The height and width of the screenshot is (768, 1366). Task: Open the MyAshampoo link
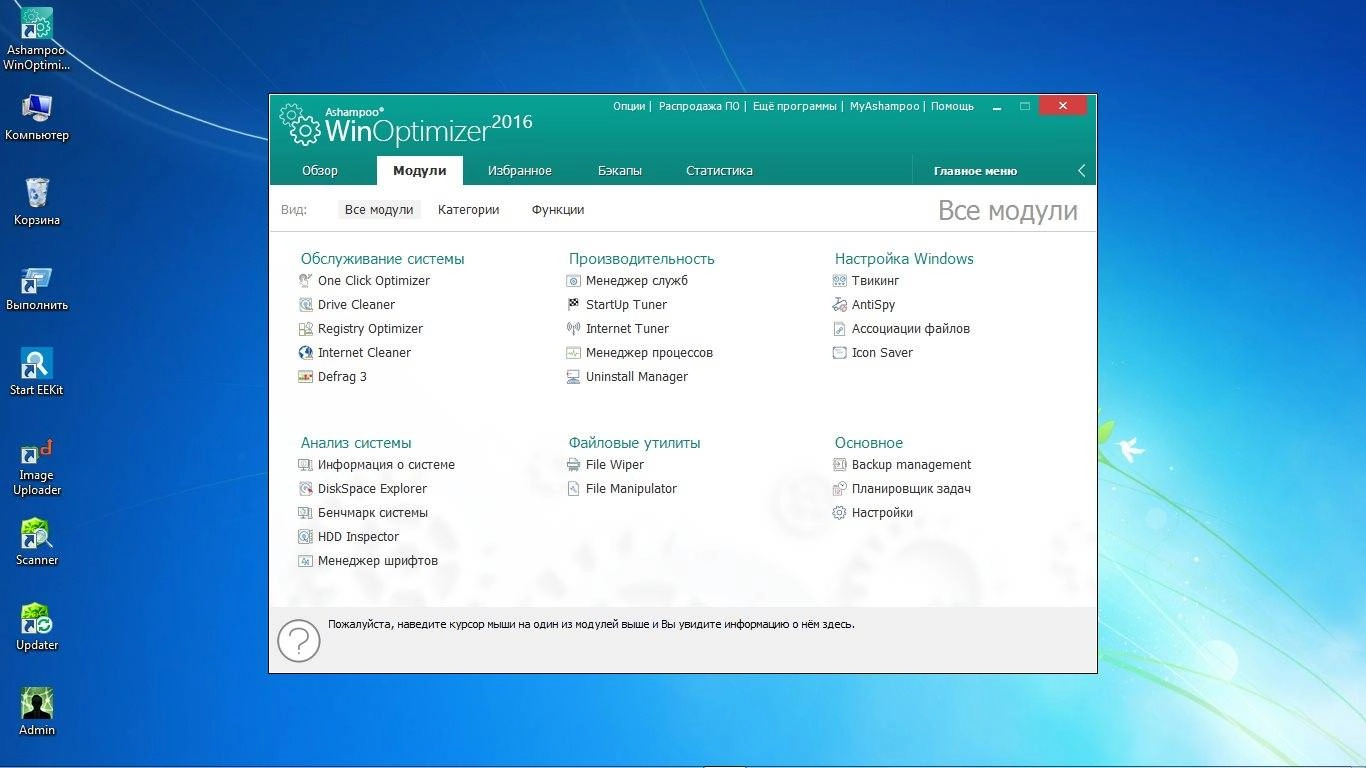point(884,106)
